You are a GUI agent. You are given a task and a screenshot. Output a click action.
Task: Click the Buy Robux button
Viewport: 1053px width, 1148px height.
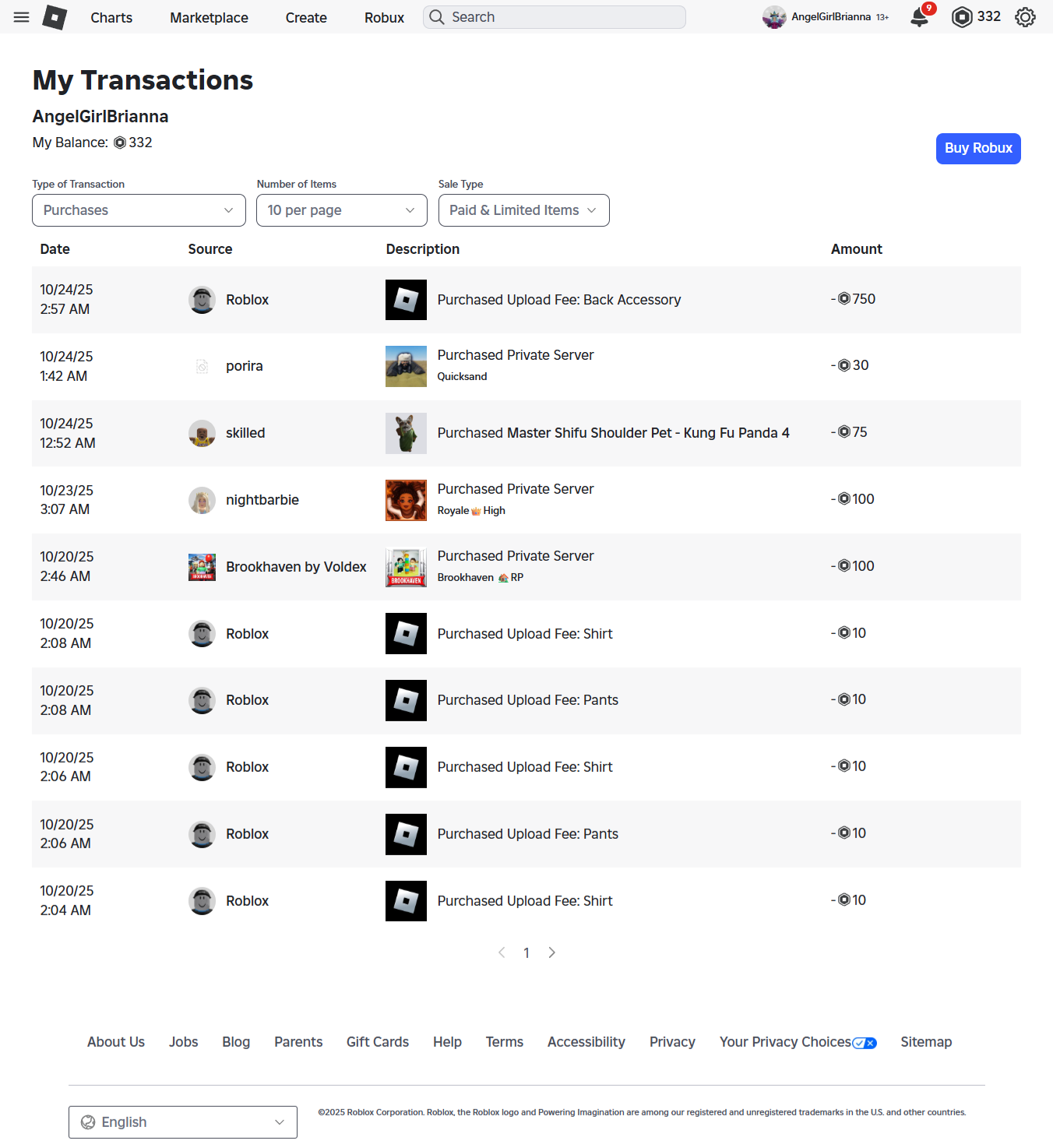978,149
